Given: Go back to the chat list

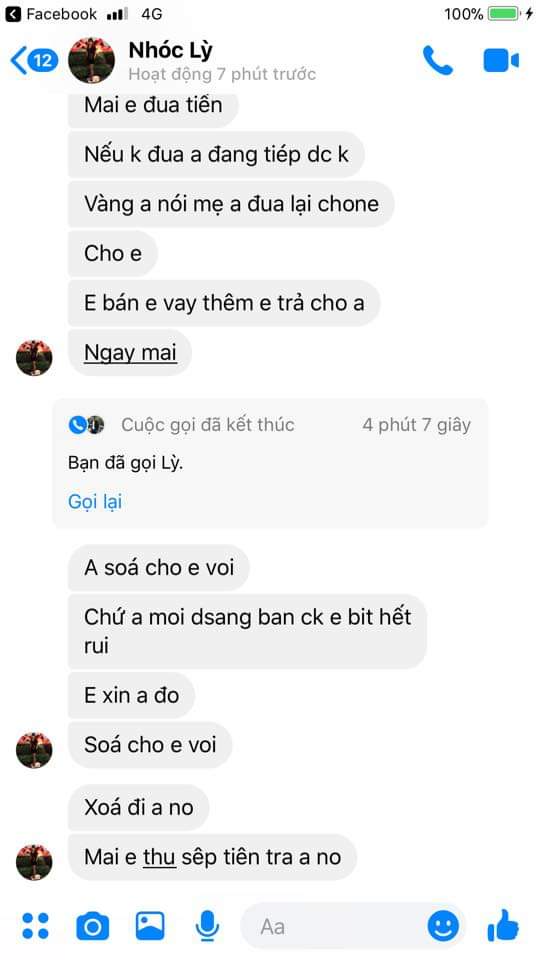Looking at the screenshot, I should click(34, 61).
